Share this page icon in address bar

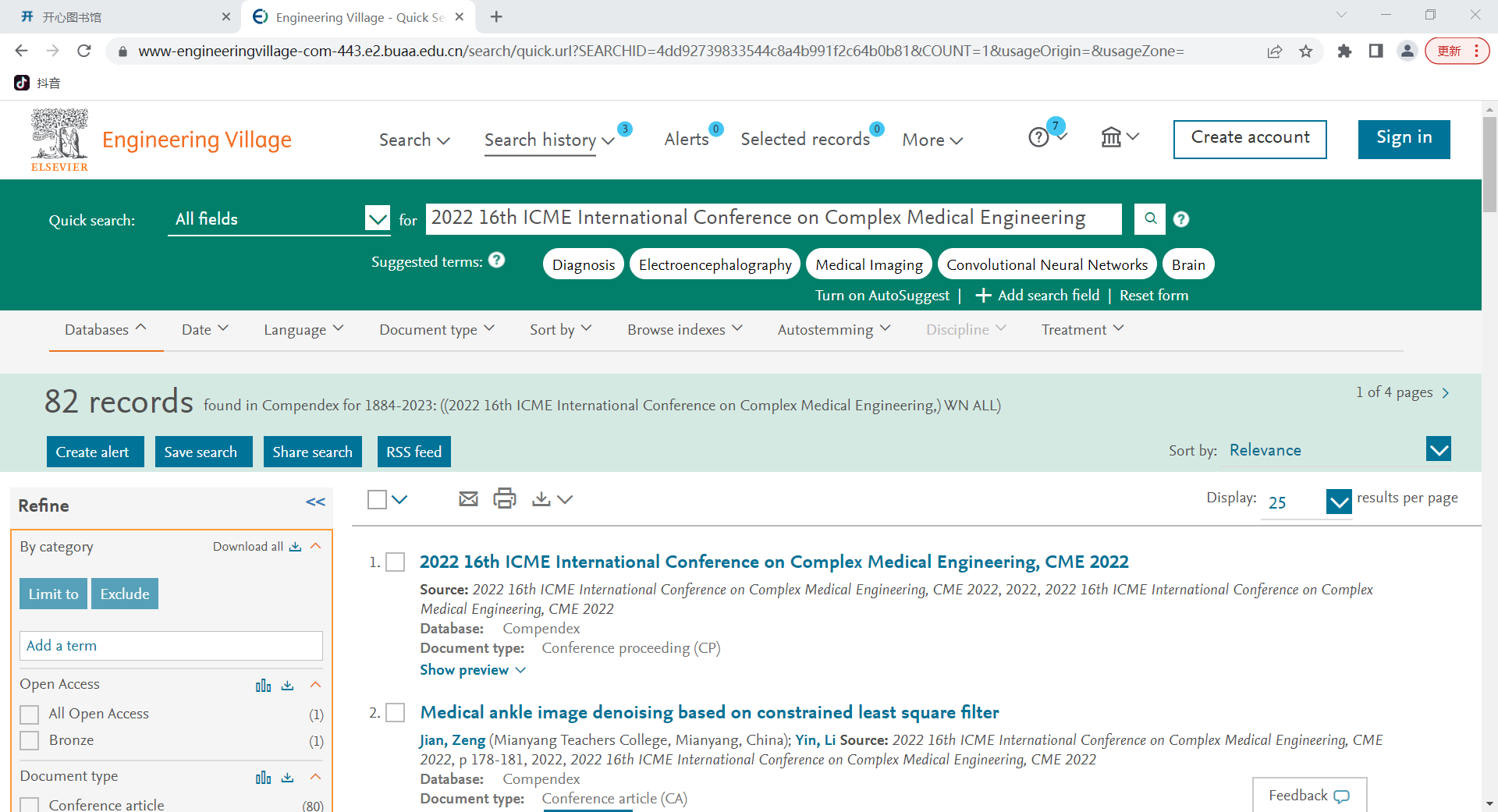tap(1275, 51)
